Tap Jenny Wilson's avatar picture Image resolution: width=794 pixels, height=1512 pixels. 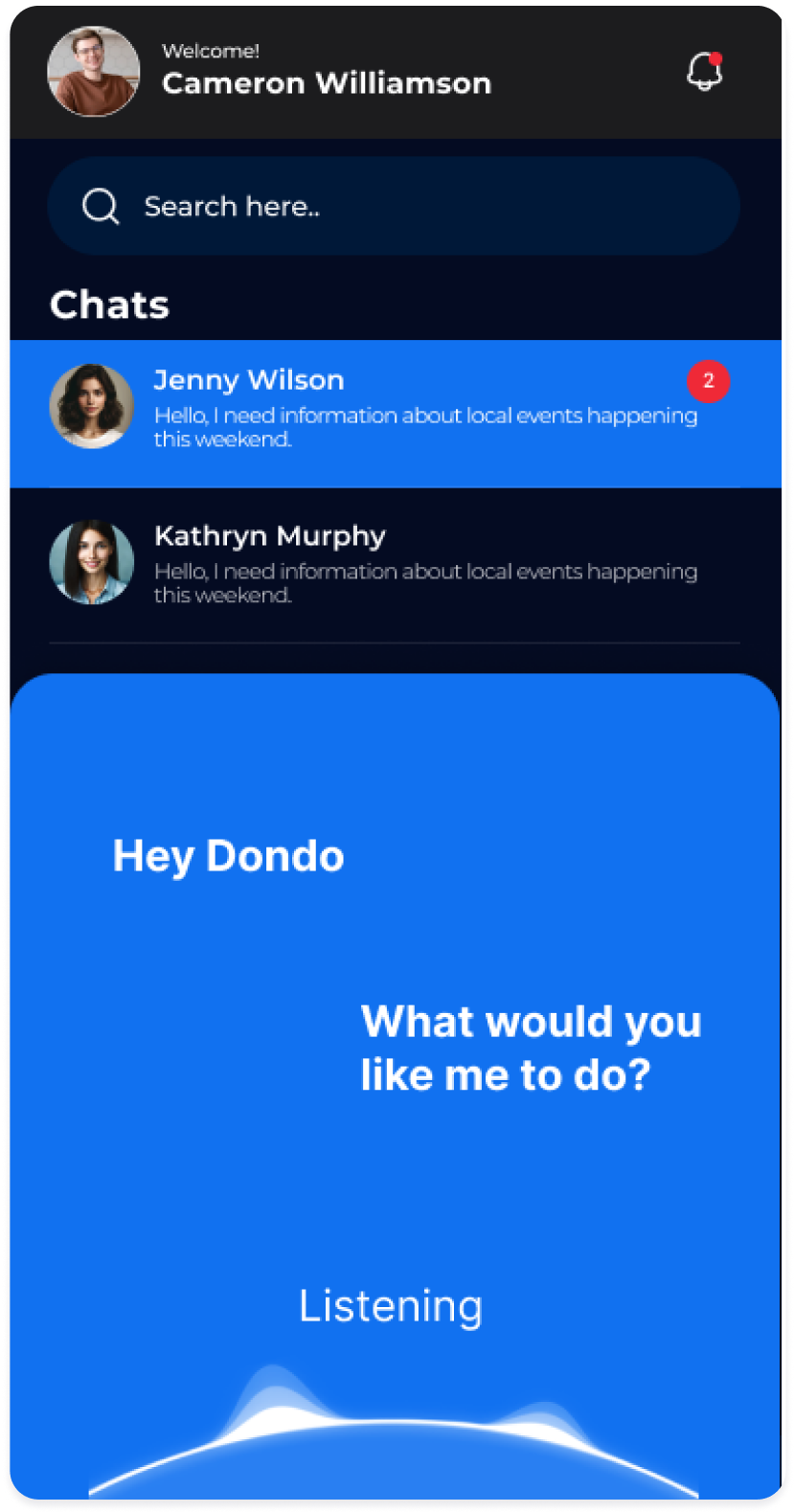pos(91,406)
